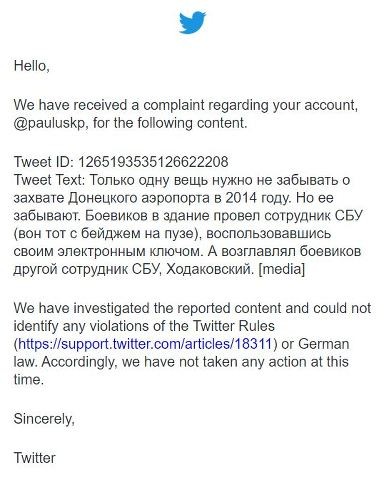Click the "Tweet ID:" label
Viewport: 389px width, 480px height.
43,162
